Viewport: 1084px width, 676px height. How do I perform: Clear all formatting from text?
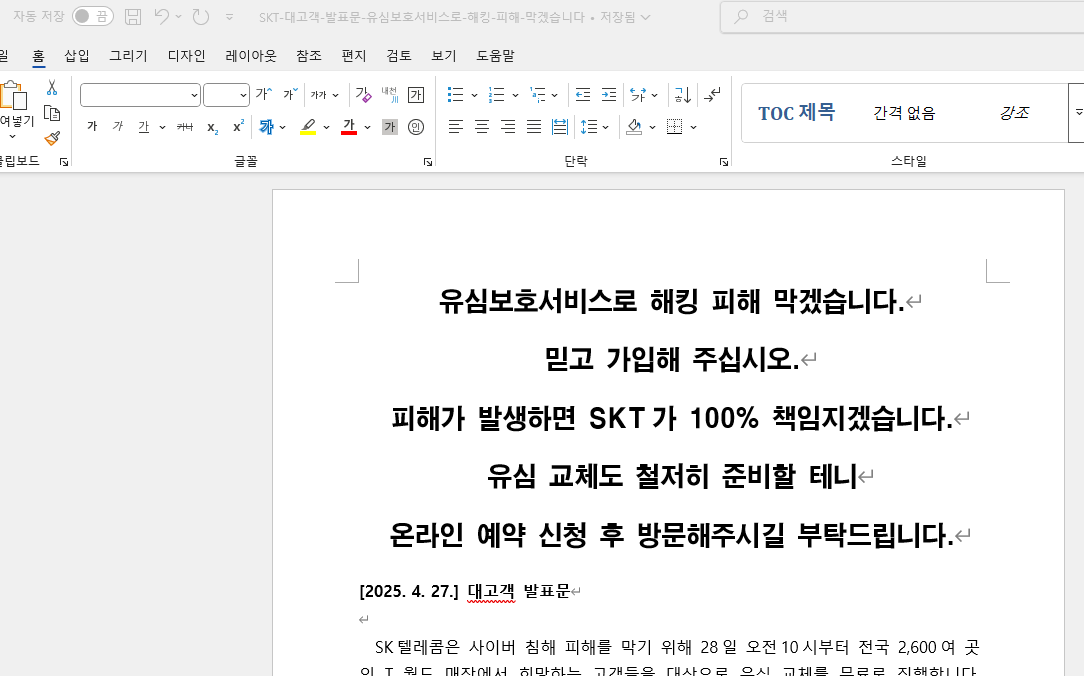(x=364, y=94)
